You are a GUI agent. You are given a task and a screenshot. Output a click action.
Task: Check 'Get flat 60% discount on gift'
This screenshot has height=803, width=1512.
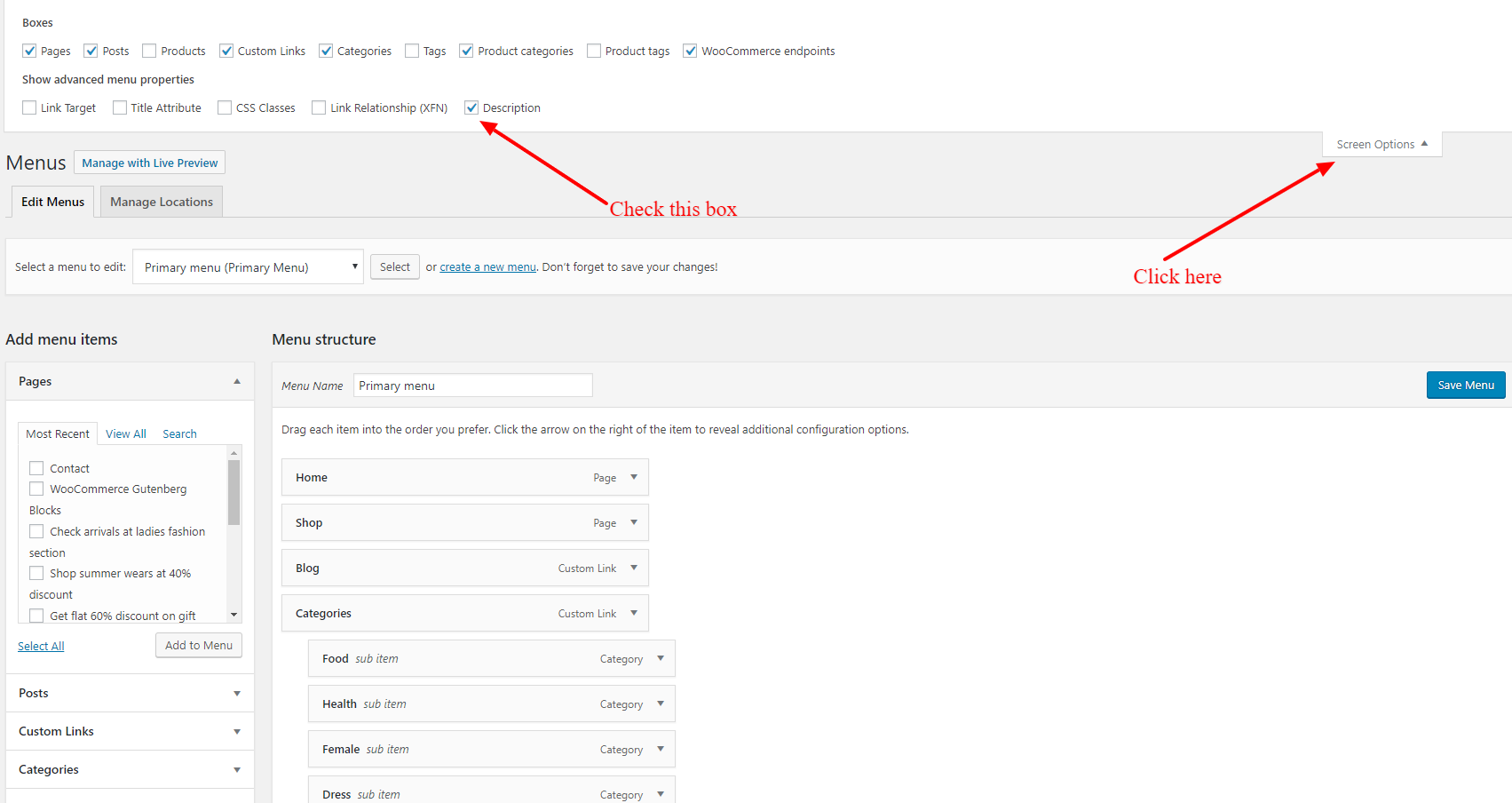tap(36, 616)
